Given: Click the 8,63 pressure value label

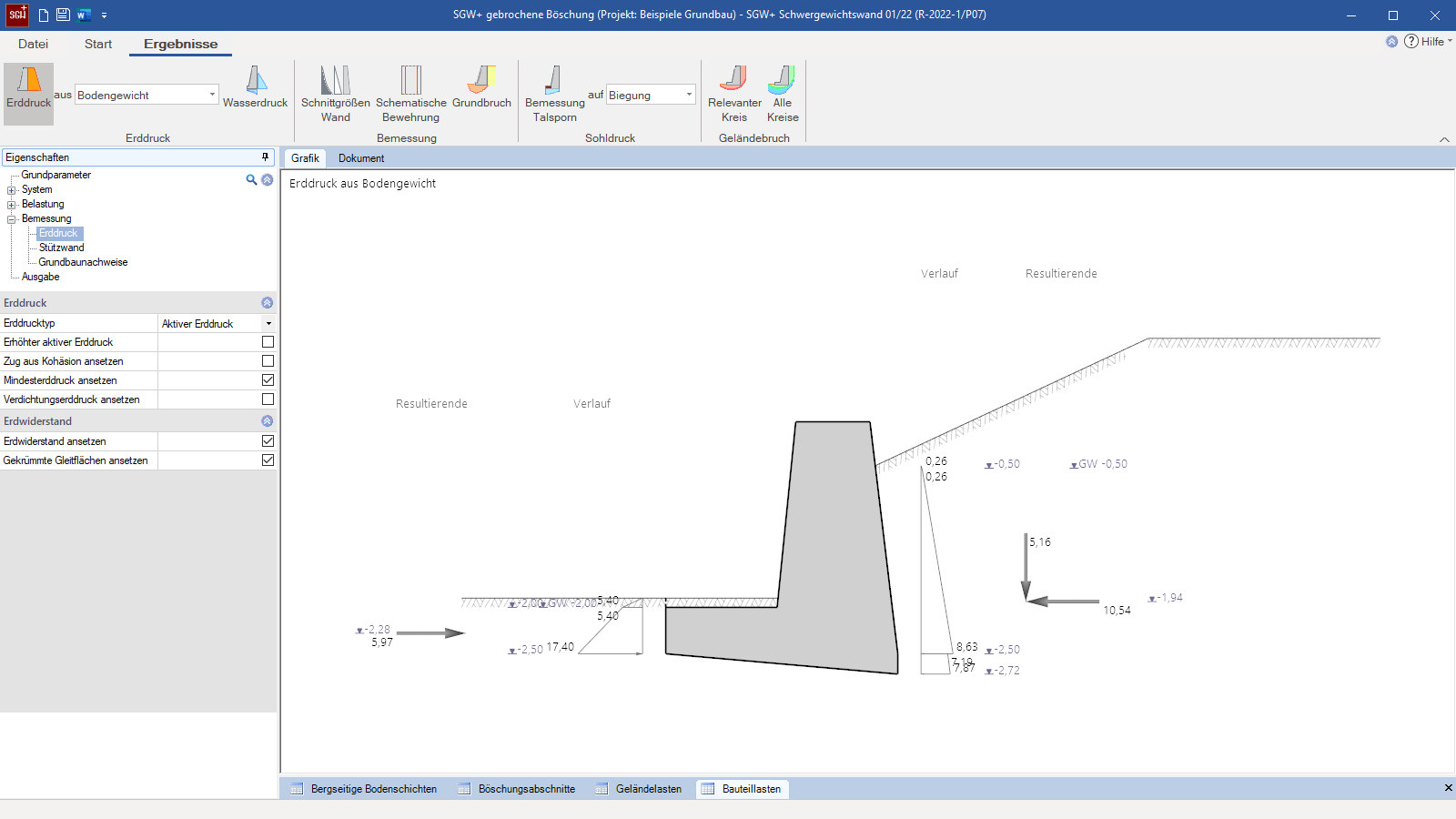Looking at the screenshot, I should pos(966,647).
